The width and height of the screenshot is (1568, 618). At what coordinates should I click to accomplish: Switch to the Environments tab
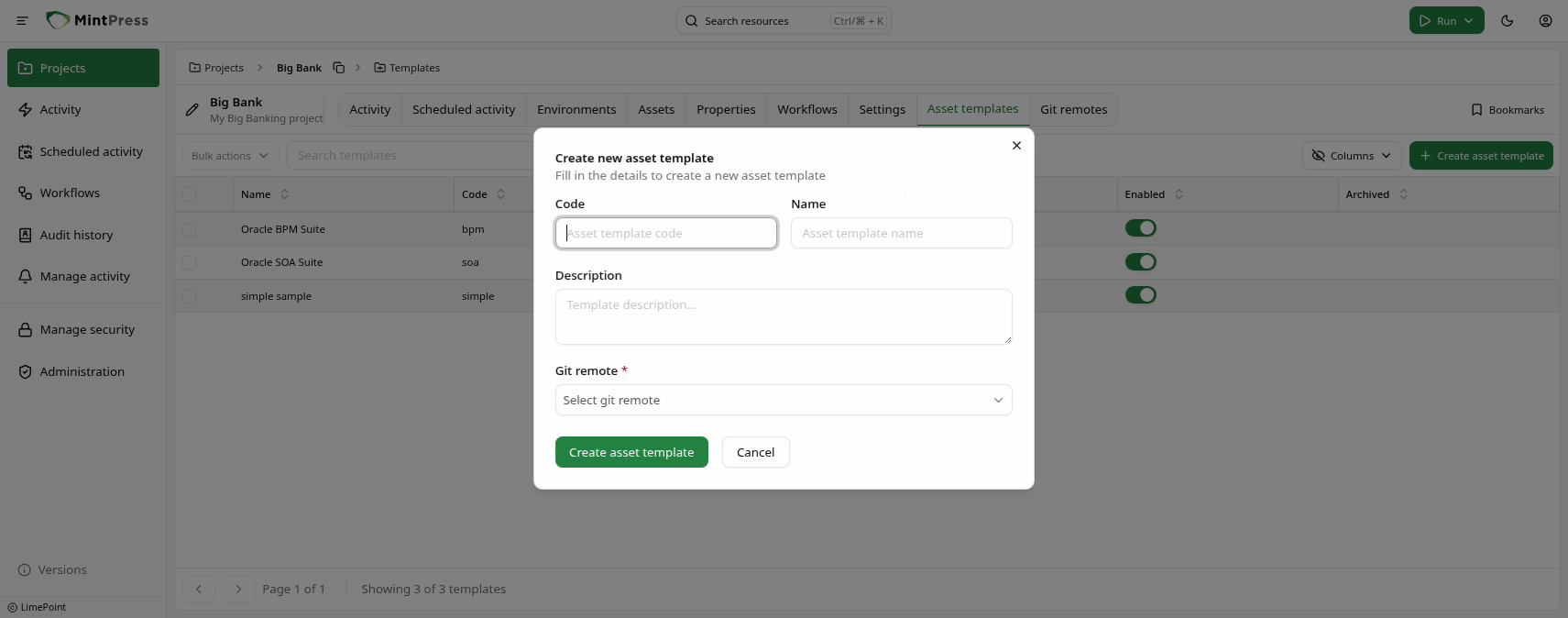[576, 109]
